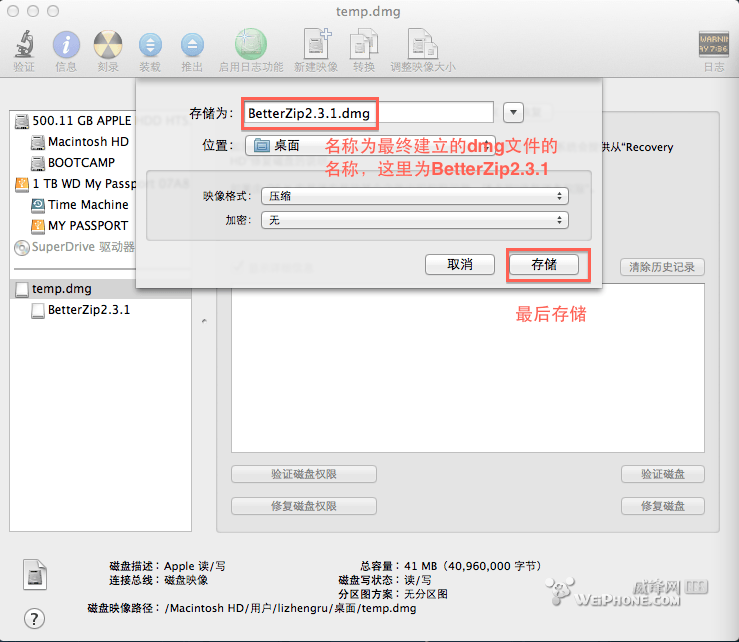Viewport: 739px width, 642px height.
Task: Click the help question mark button
Action: (34, 618)
